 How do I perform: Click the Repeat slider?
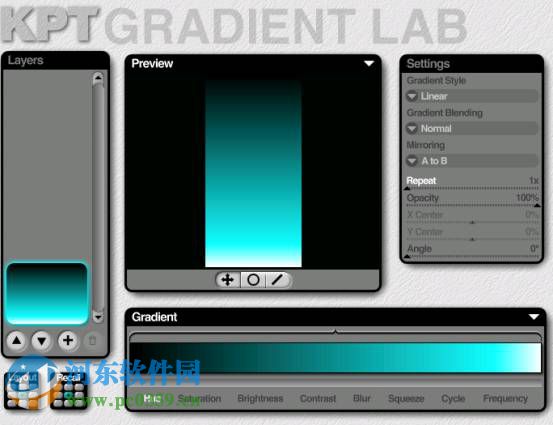pos(472,189)
